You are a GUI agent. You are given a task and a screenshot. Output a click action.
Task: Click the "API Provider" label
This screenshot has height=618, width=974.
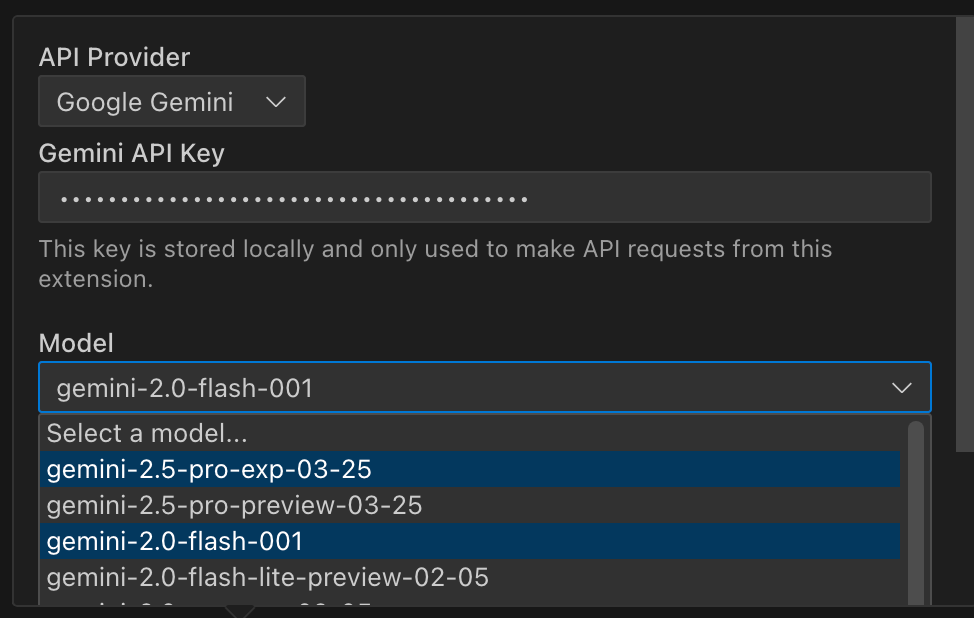pos(114,58)
